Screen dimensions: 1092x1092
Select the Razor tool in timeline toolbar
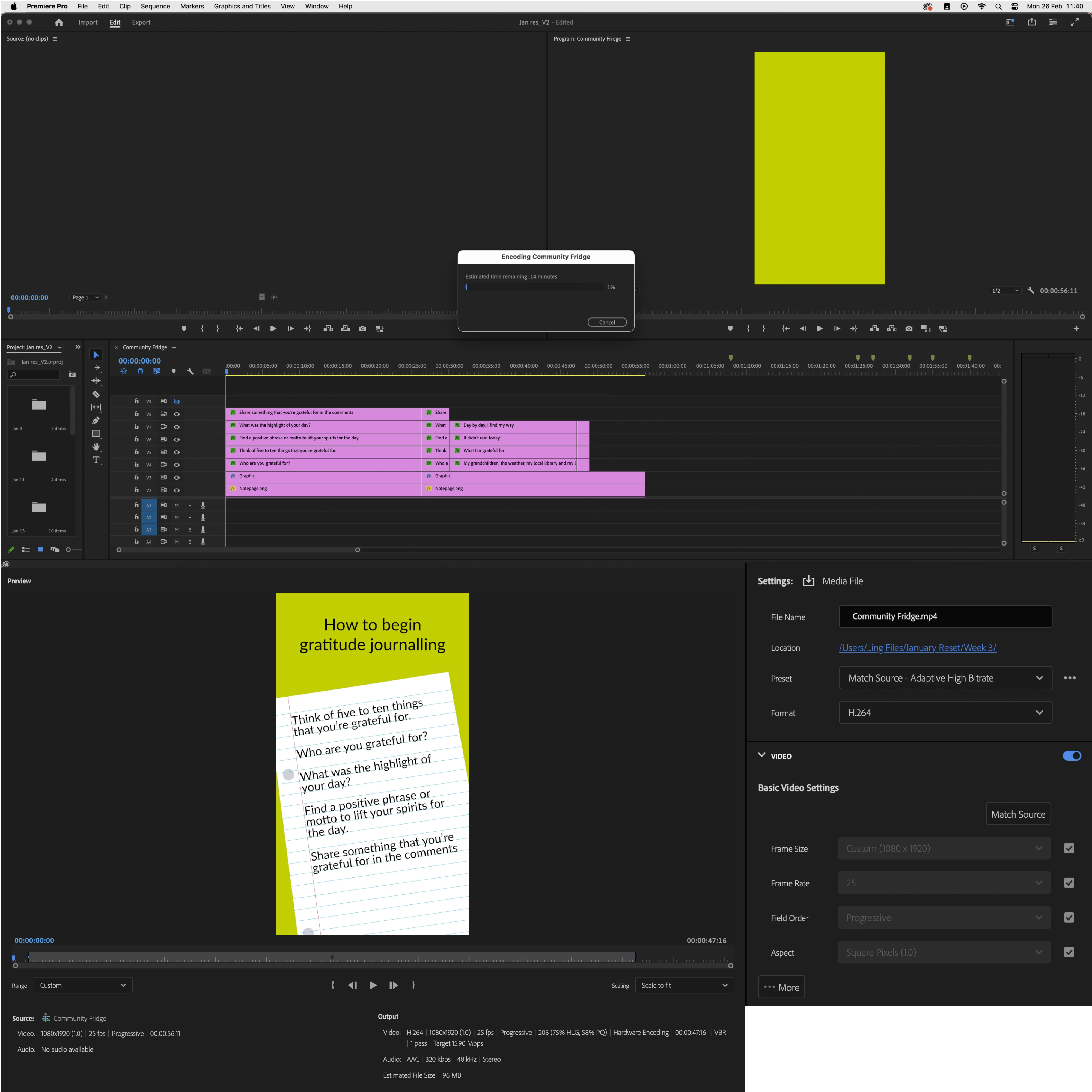click(x=96, y=394)
